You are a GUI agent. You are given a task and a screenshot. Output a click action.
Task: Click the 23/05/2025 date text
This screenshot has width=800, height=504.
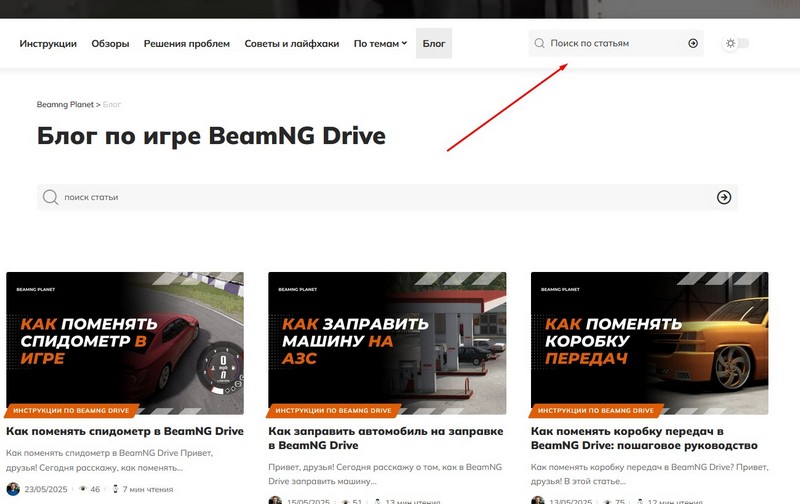tap(46, 489)
